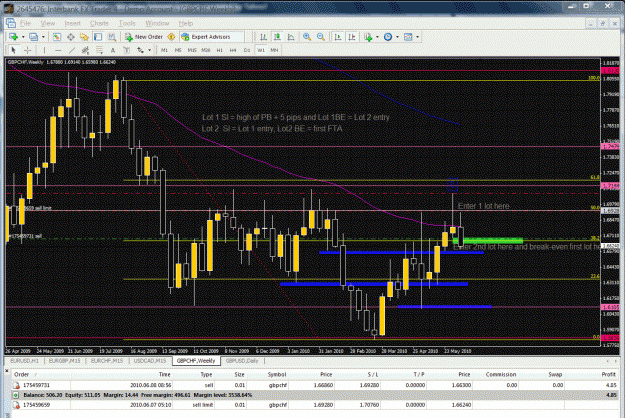Switch chart to Bar Chart mode
The image size is (625, 418).
tap(263, 37)
